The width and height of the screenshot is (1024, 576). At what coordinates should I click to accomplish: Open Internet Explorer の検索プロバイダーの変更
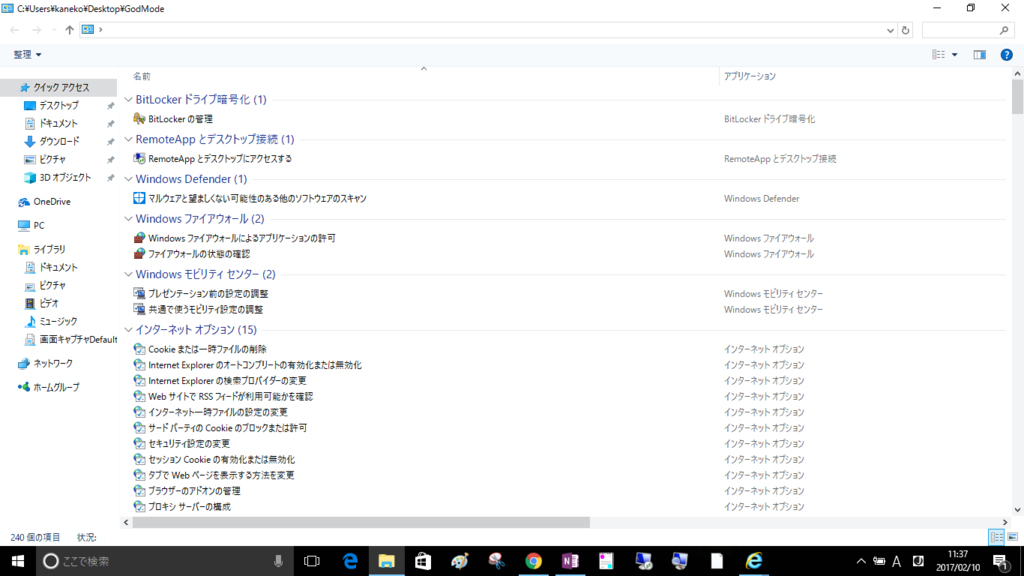tap(227, 381)
